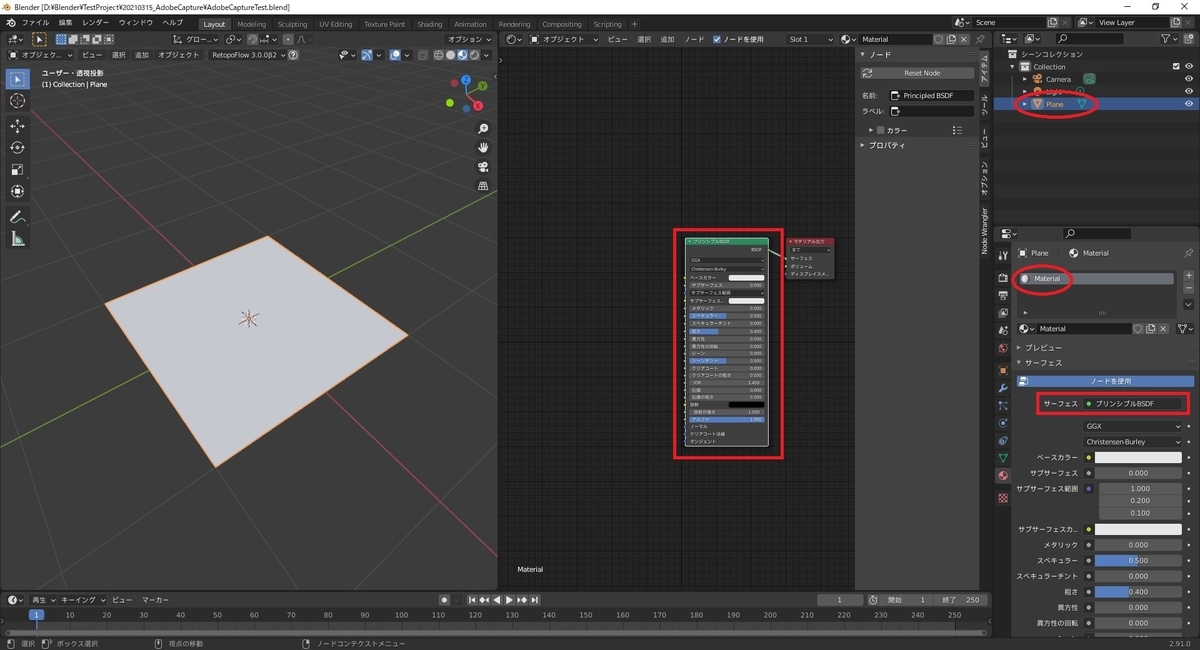Toggle camera view with the camera icon
This screenshot has height=650, width=1200.
[x=483, y=167]
